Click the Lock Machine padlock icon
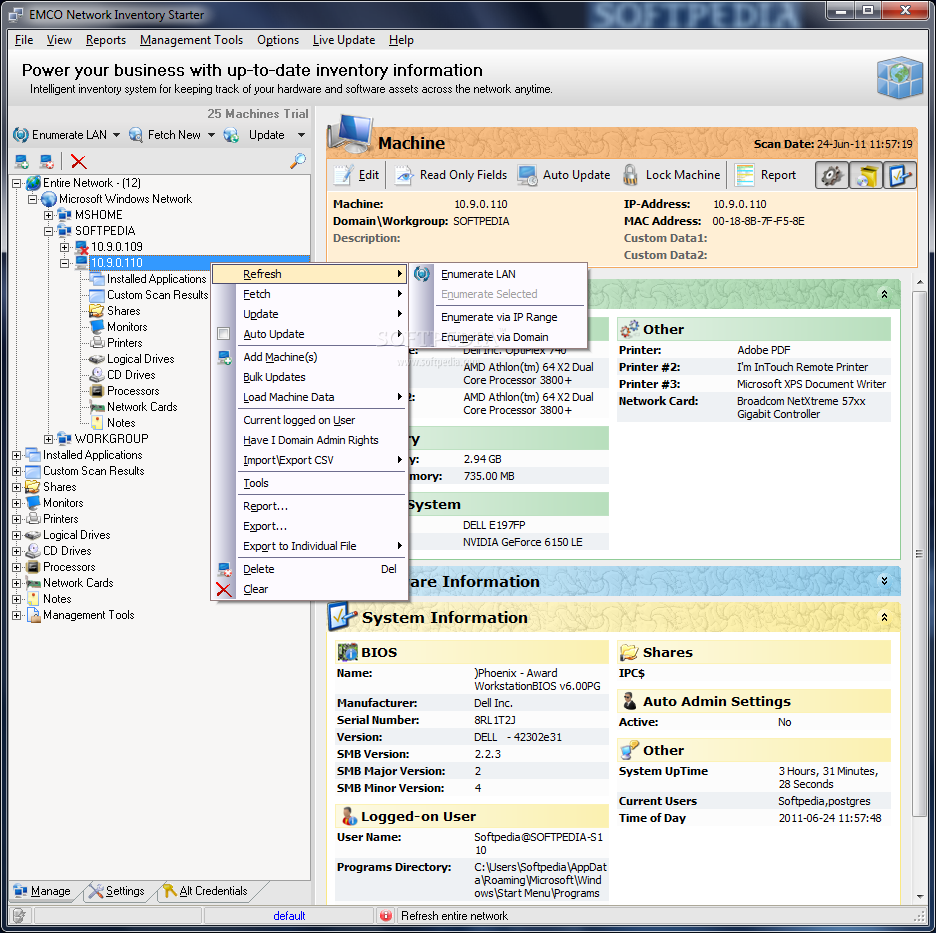 click(x=630, y=175)
